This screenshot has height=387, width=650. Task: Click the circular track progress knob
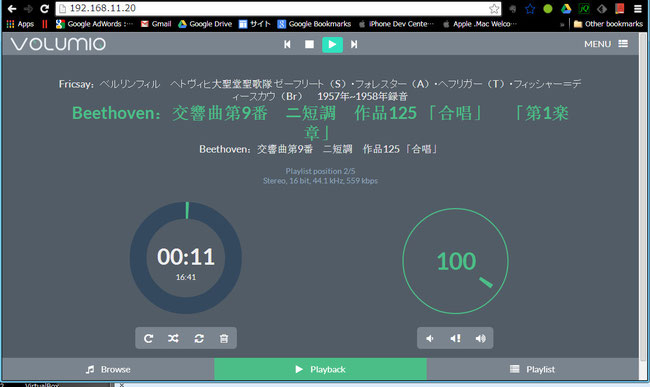pos(186,258)
